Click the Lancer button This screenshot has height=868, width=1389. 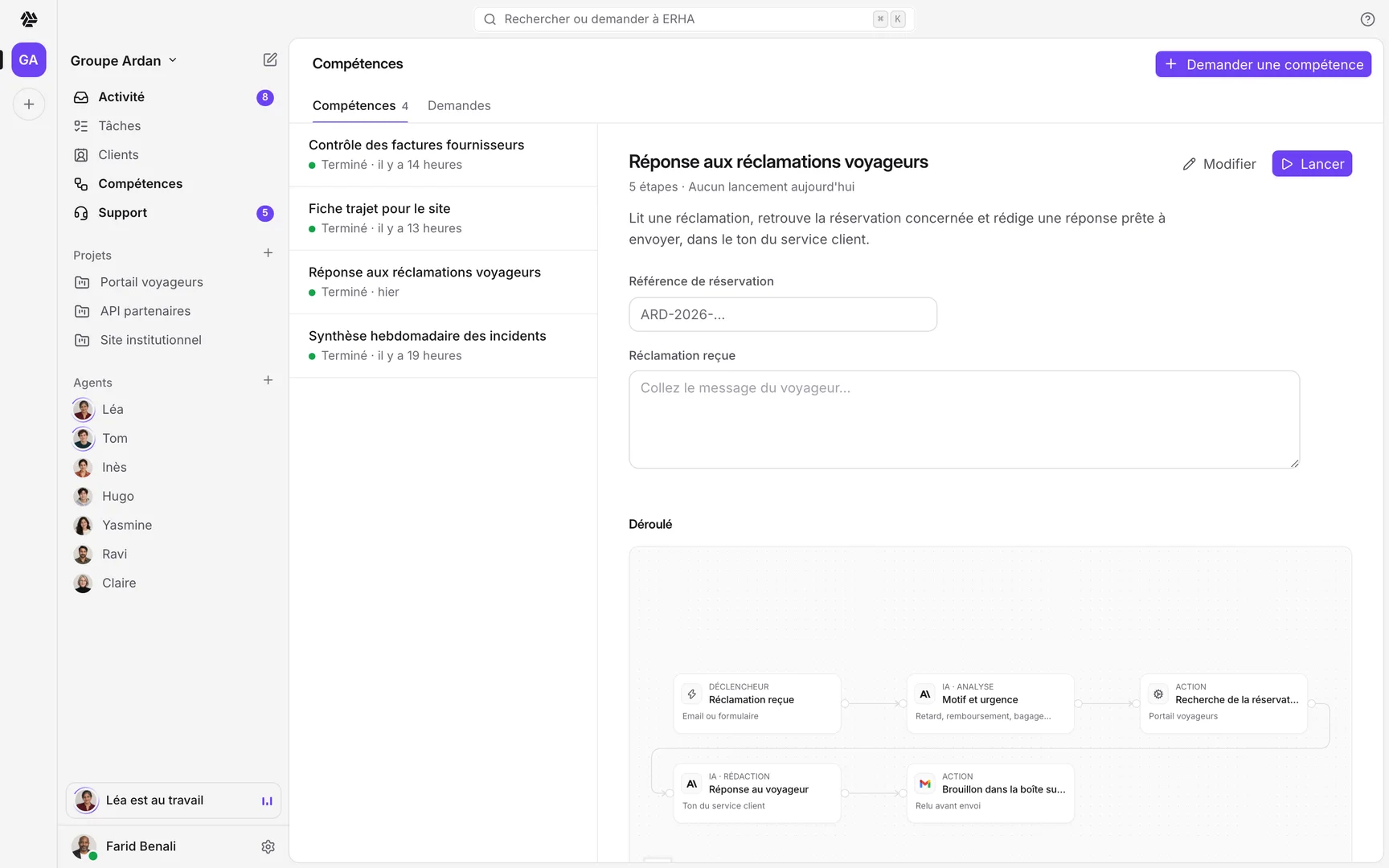1312,164
